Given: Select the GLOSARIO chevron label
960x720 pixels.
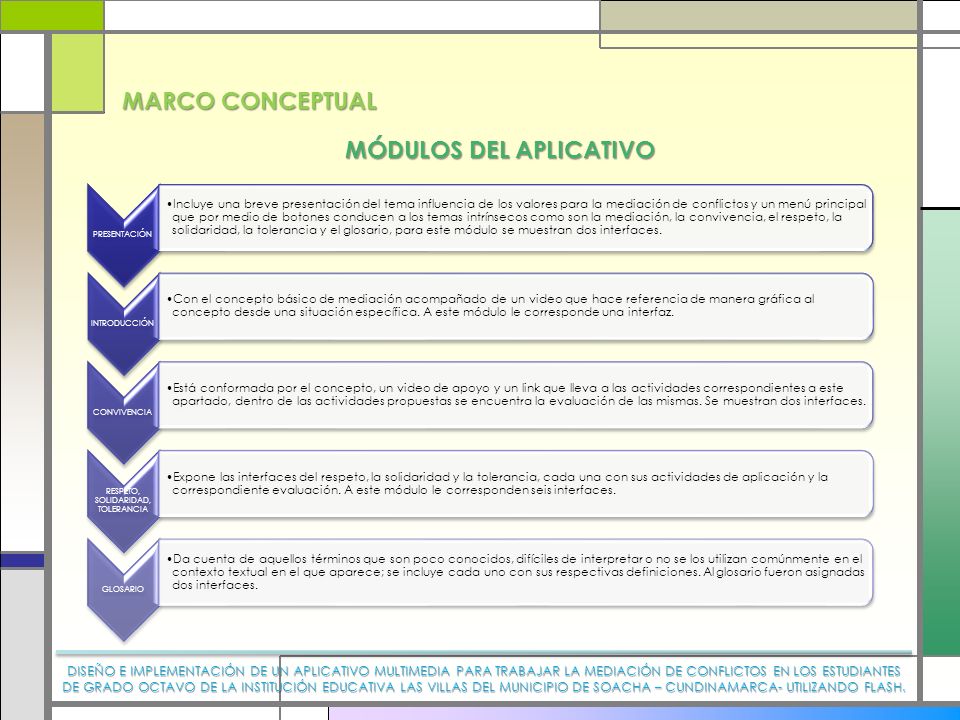Looking at the screenshot, I should point(122,589).
